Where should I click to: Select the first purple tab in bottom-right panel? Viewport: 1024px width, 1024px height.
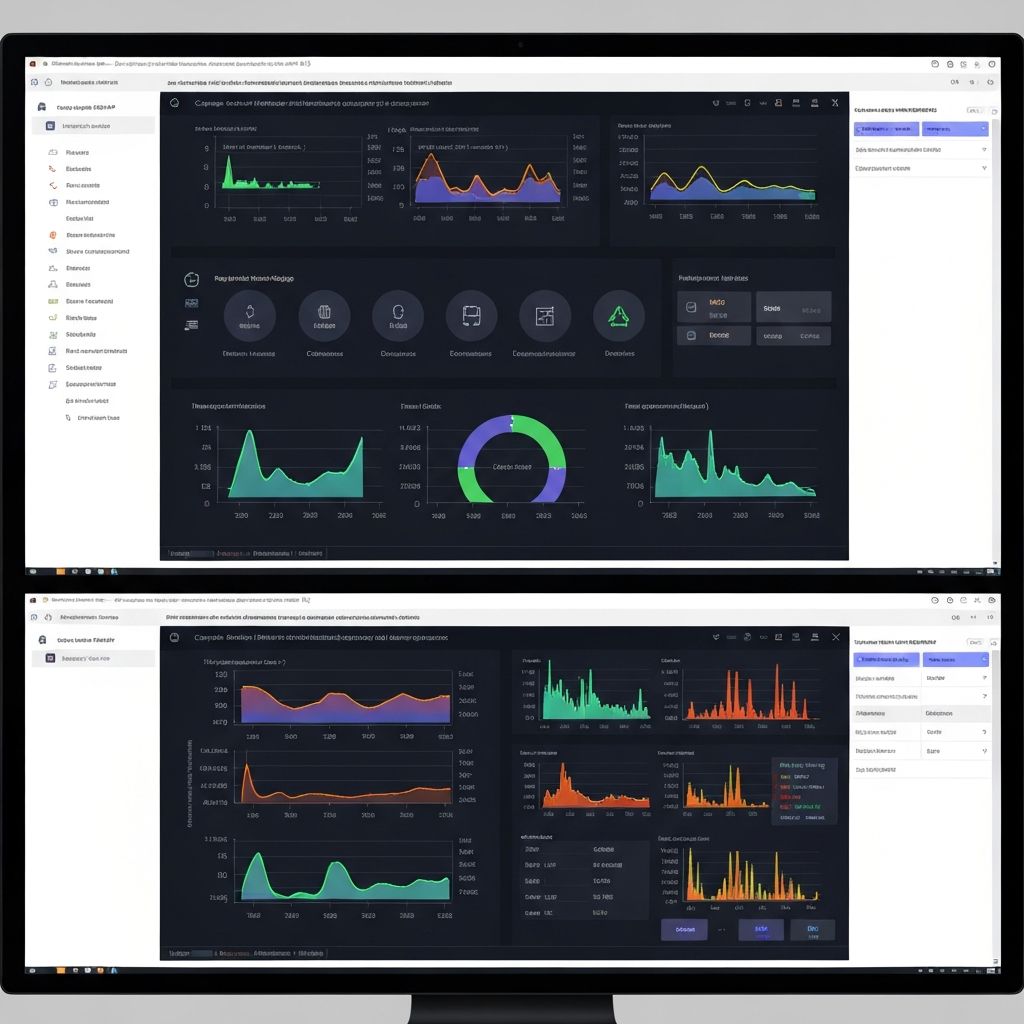click(x=886, y=660)
